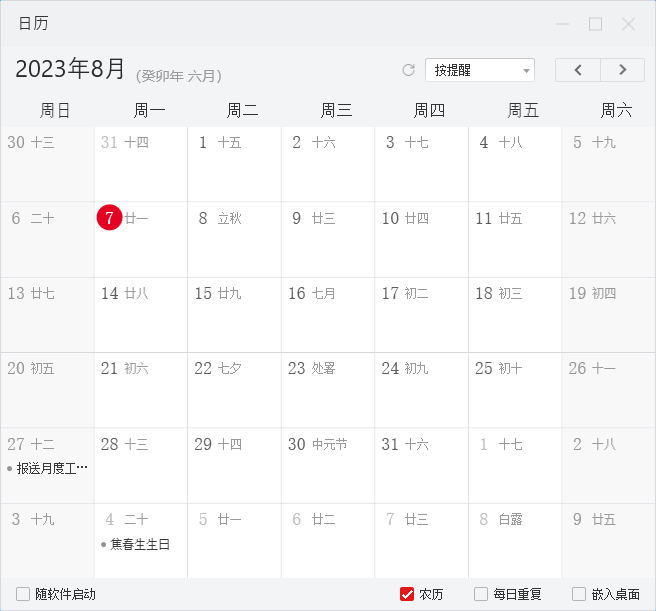This screenshot has height=611, width=656.
Task: Toggle the 每日重复 checkbox
Action: pos(481,594)
